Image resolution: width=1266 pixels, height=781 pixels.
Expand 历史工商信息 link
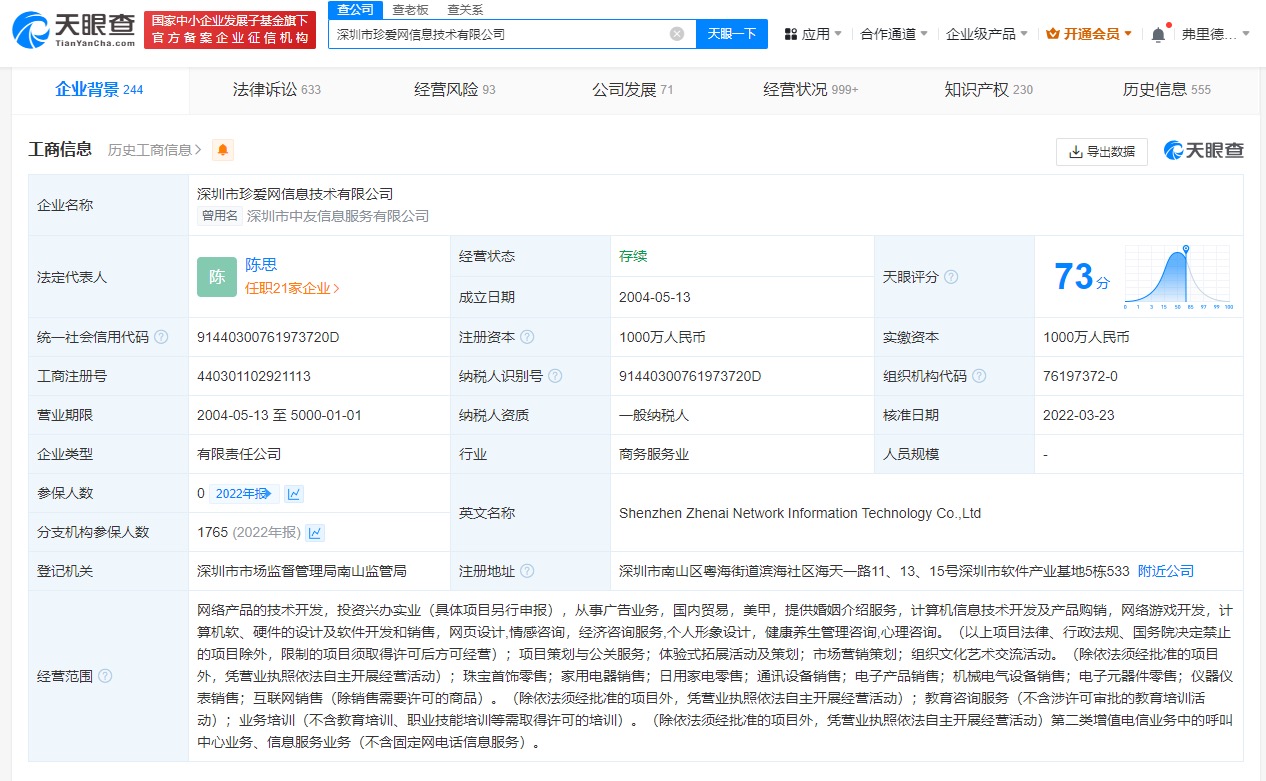[x=154, y=150]
